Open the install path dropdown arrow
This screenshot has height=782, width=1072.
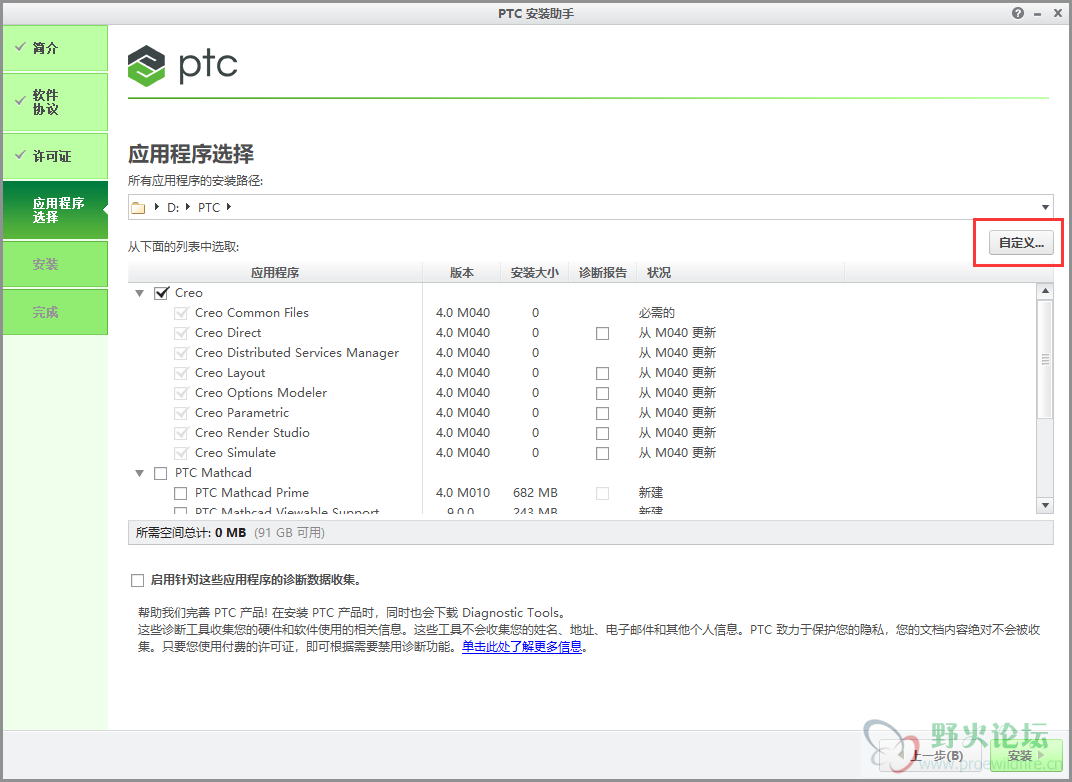[1045, 207]
